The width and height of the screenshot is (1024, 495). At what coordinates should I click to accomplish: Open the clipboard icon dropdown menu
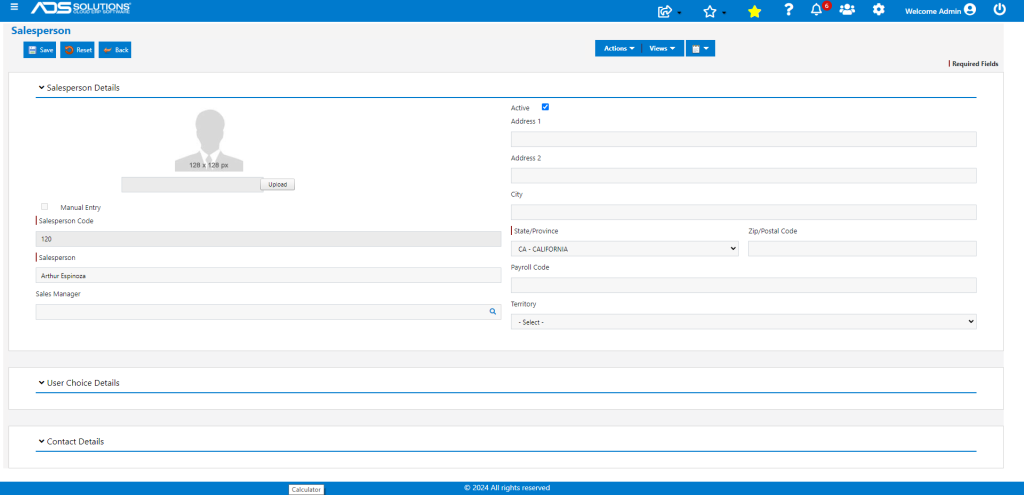click(x=700, y=48)
